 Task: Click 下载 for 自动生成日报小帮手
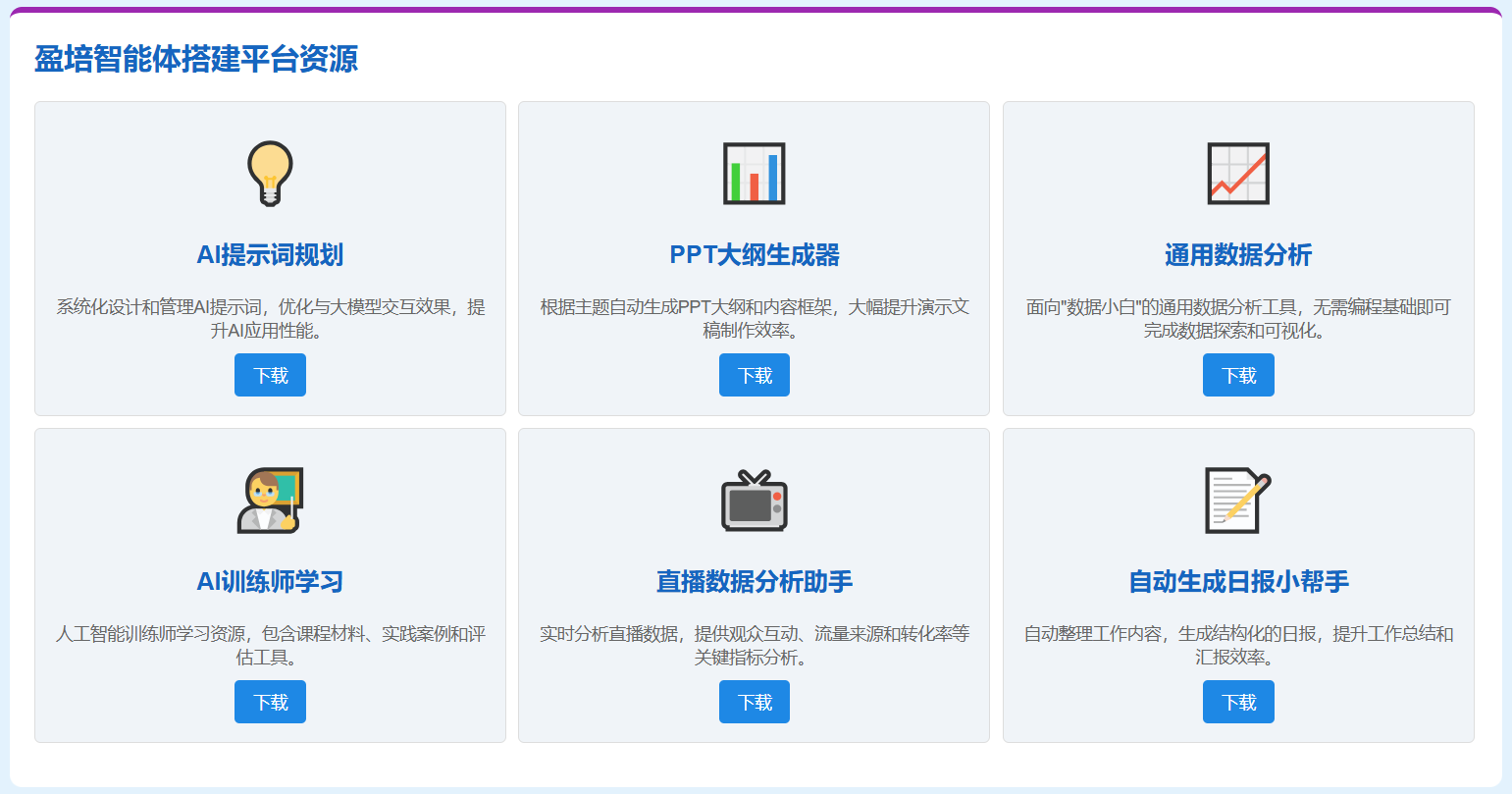[1238, 702]
